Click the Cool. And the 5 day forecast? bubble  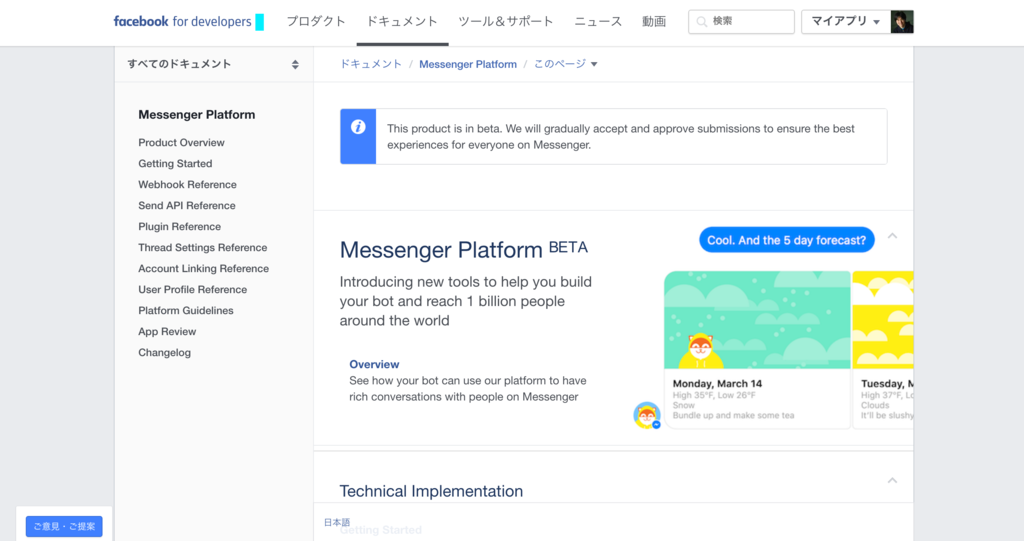(786, 240)
